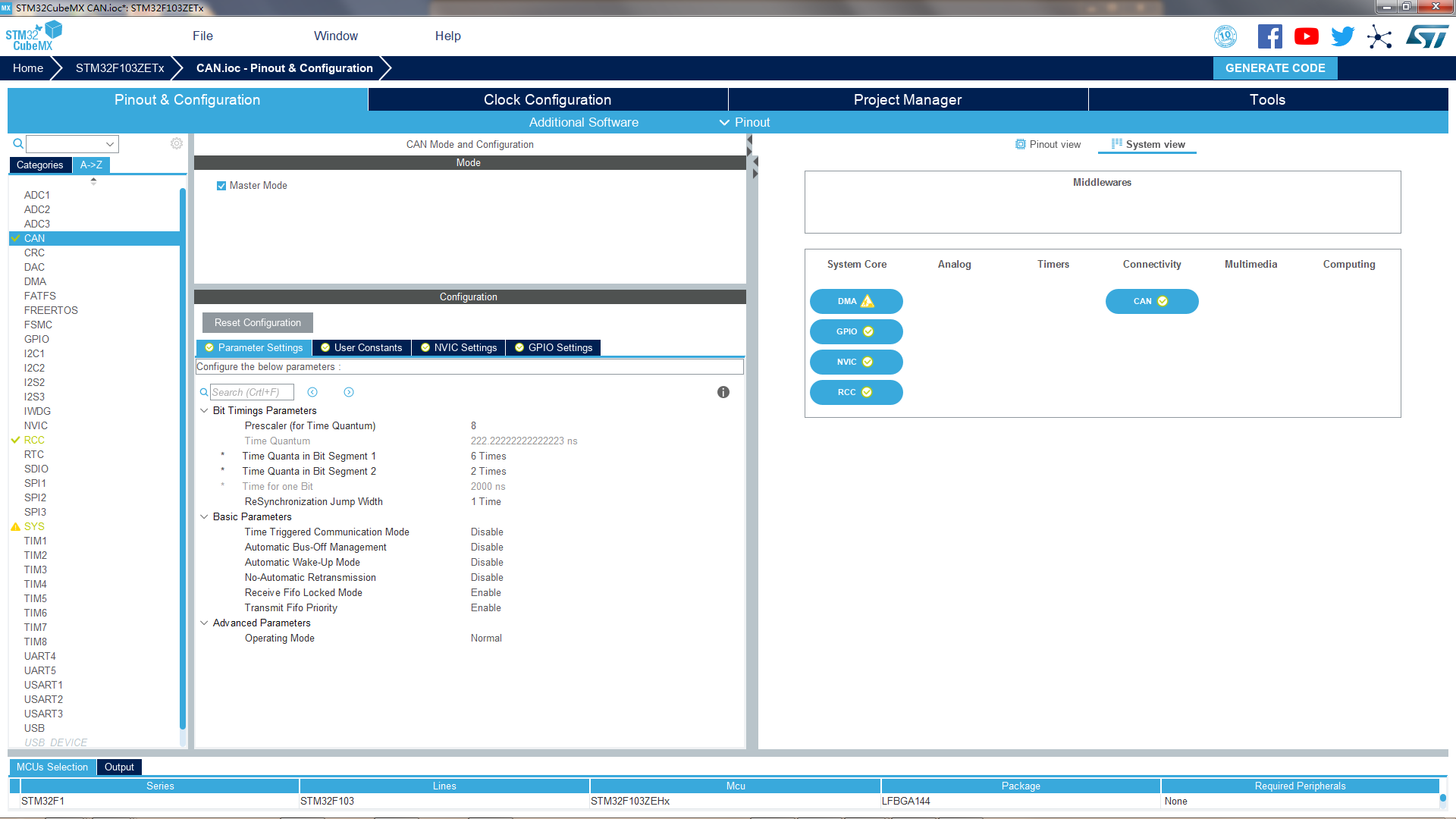Go to next search result arrow
This screenshot has height=819, width=1456.
(349, 392)
